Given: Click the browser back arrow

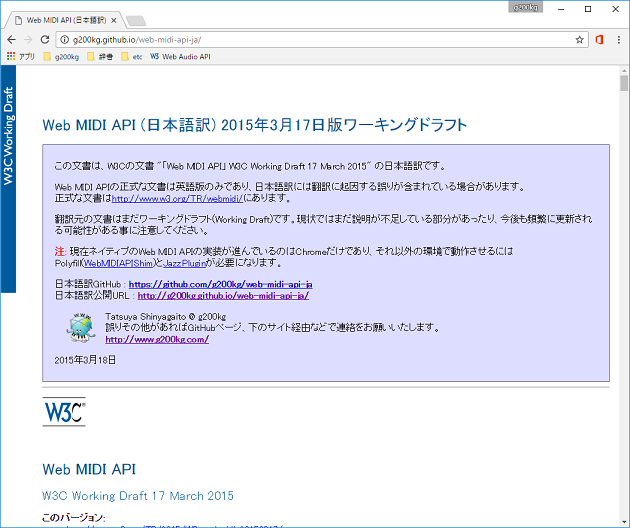Looking at the screenshot, I should pos(11,39).
